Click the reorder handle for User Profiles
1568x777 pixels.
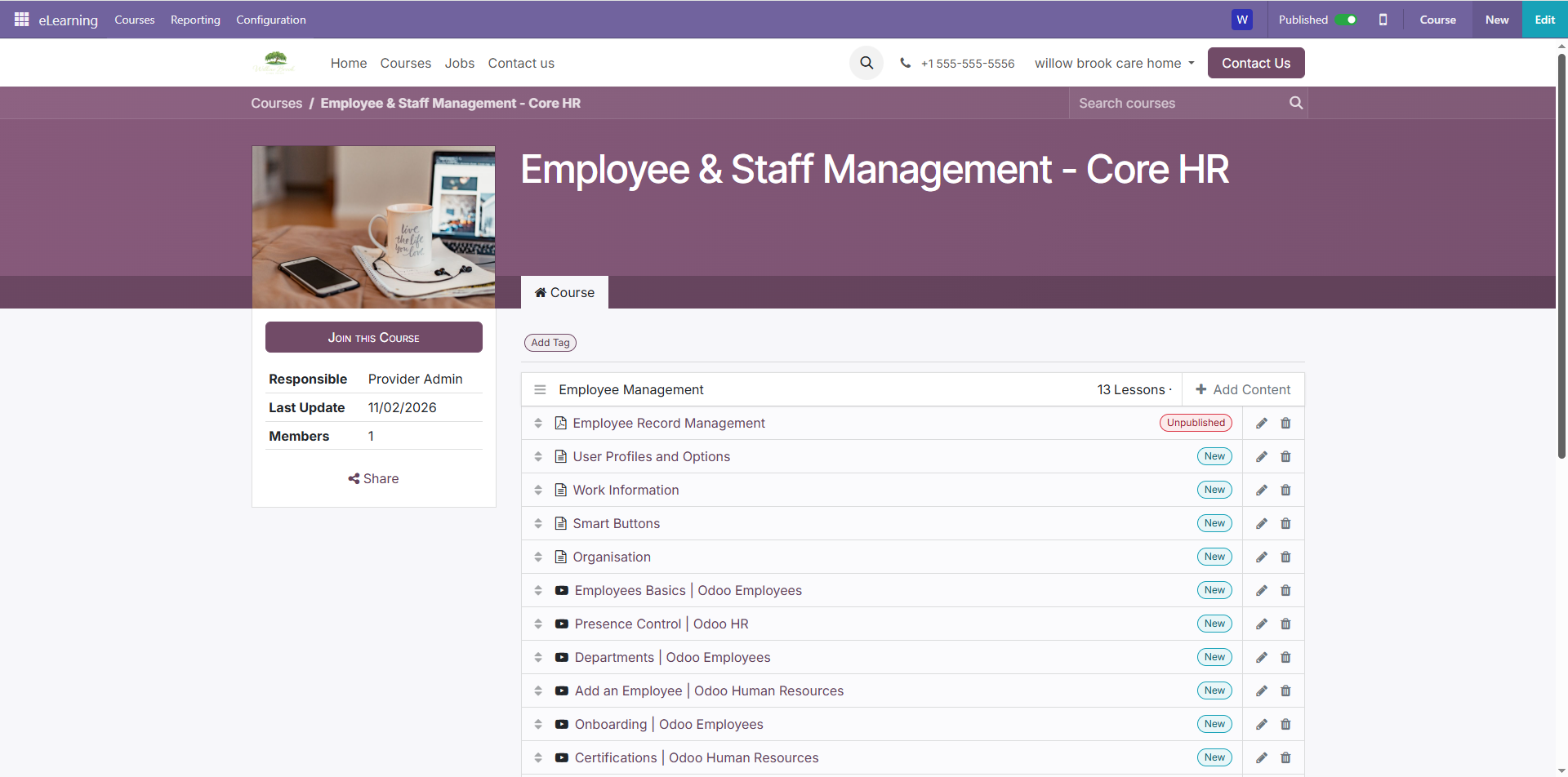pyautogui.click(x=538, y=457)
